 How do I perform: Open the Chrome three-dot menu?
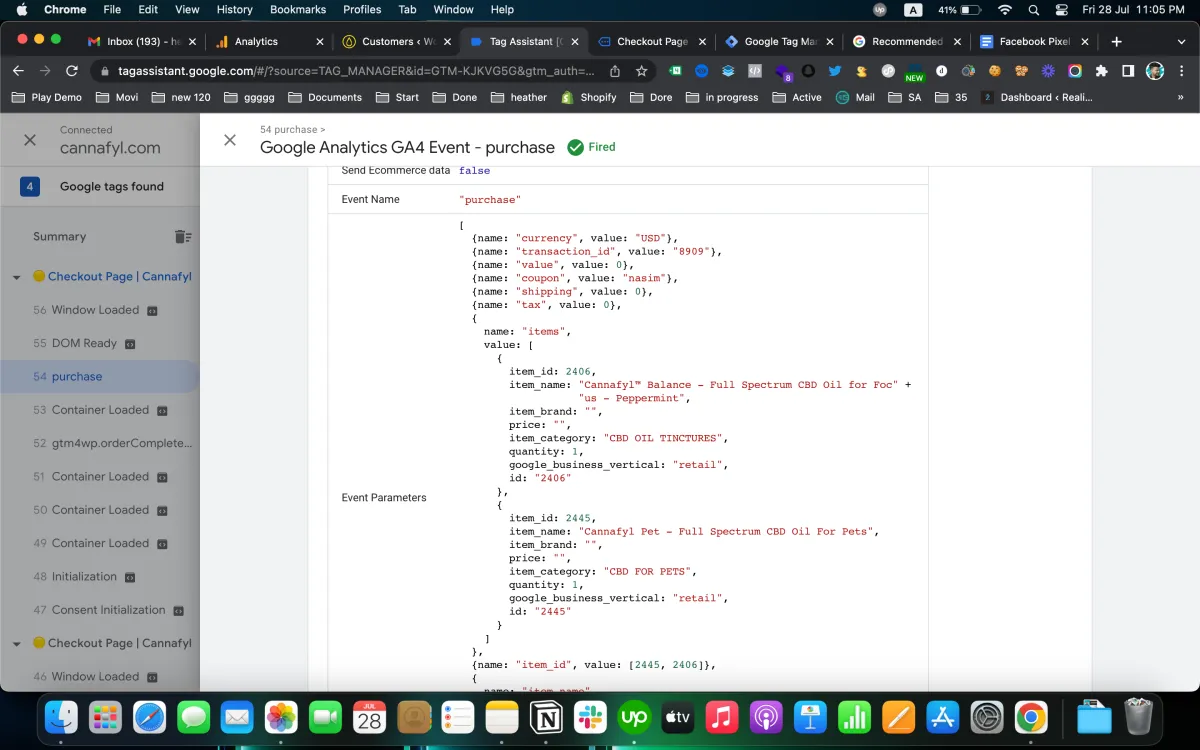1181,71
